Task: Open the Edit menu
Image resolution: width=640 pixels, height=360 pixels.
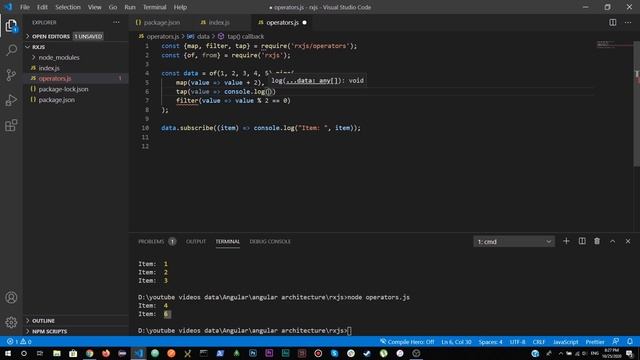Action: coord(42,7)
